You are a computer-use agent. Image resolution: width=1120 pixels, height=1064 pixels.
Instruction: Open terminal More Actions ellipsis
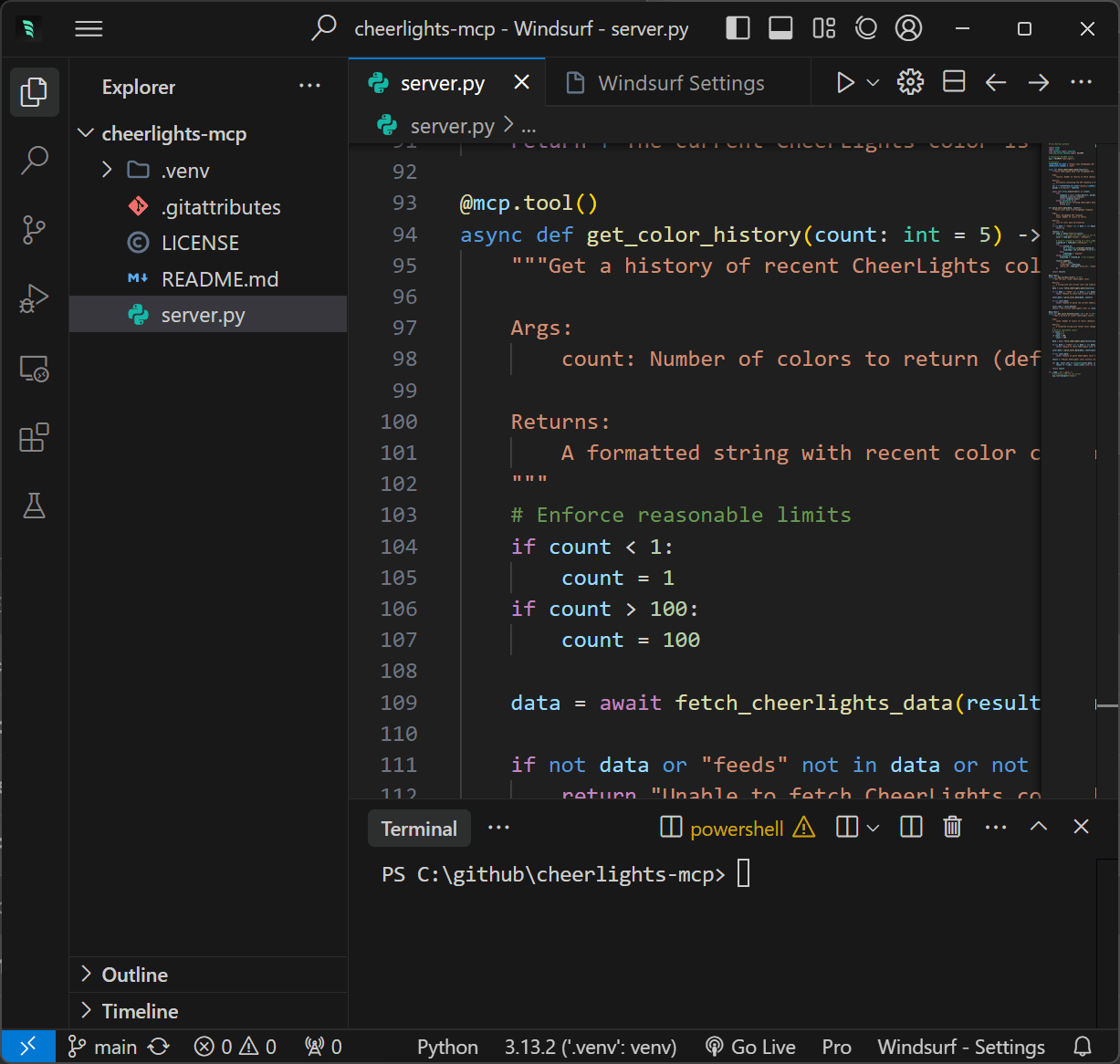click(996, 827)
